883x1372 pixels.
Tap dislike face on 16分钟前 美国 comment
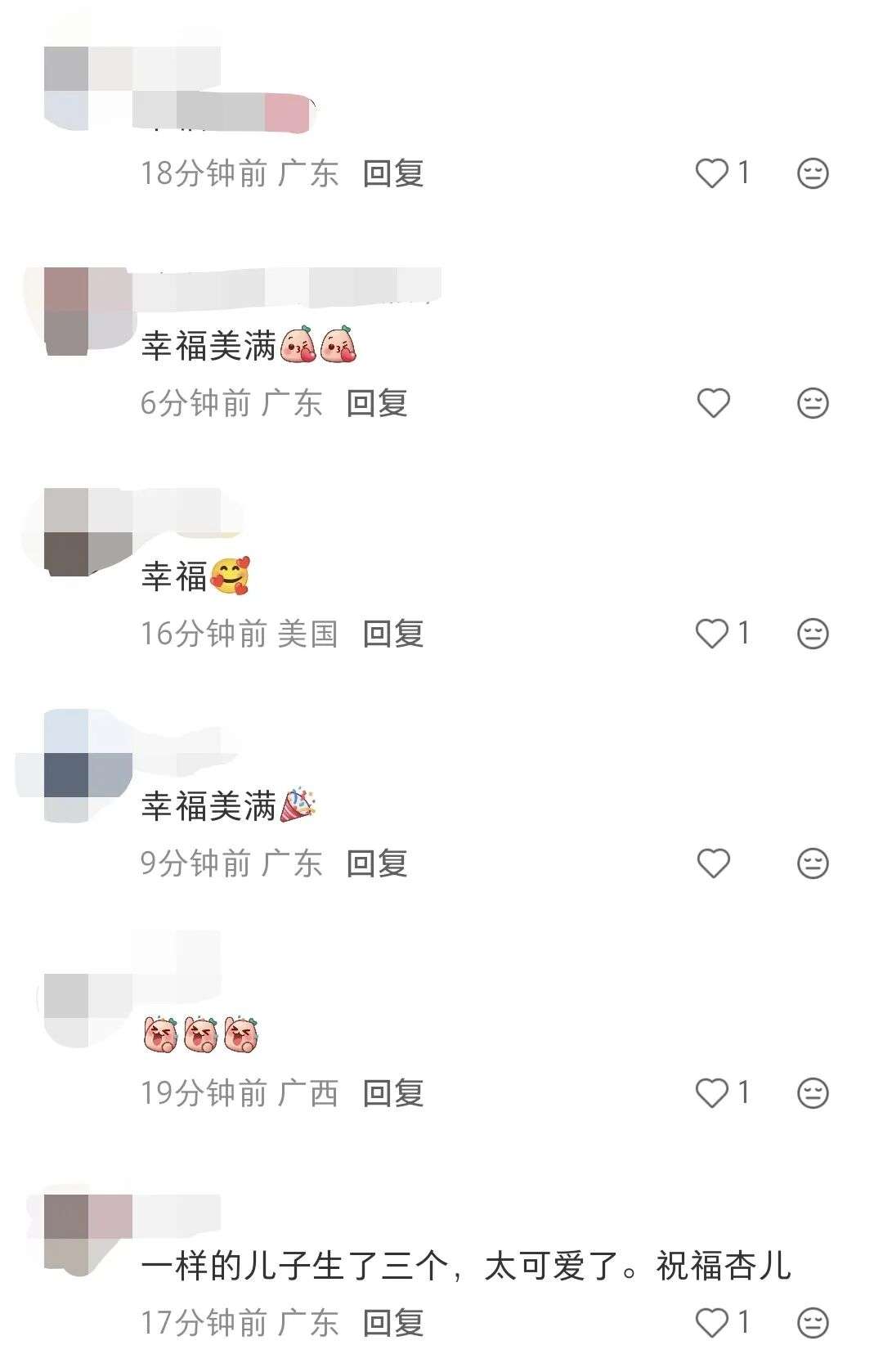pos(813,634)
